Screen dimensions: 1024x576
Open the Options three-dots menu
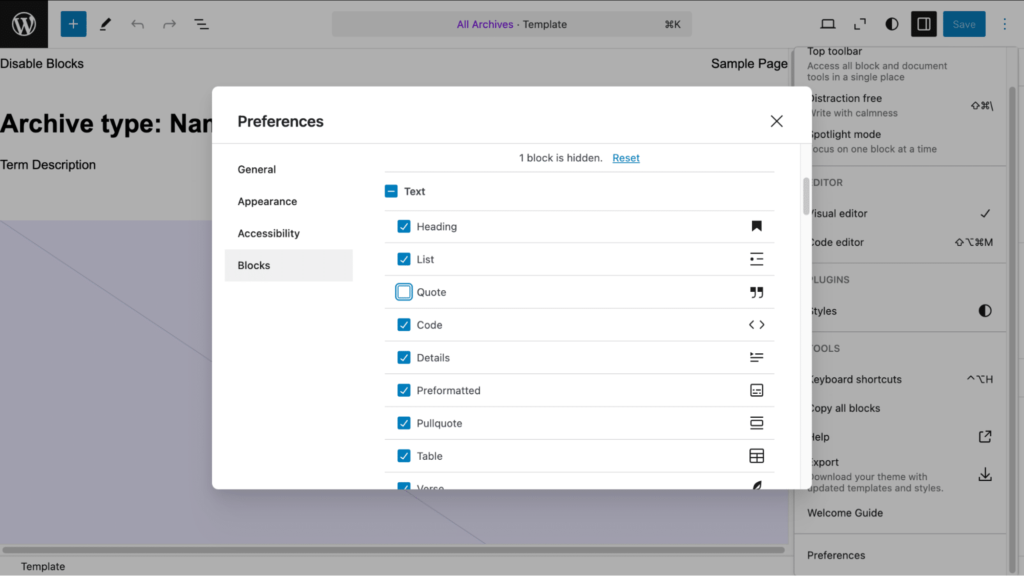tap(1005, 24)
